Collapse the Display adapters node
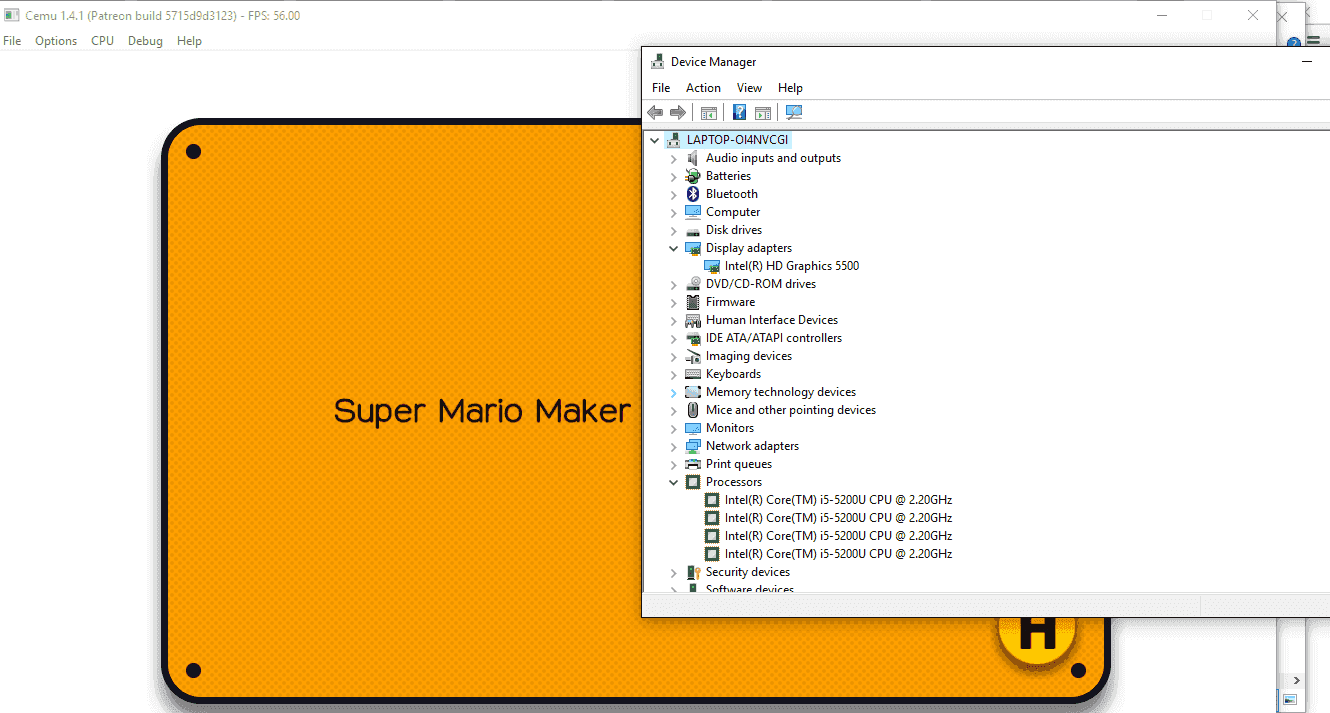Screen dimensions: 1330x713 pyautogui.click(x=674, y=248)
